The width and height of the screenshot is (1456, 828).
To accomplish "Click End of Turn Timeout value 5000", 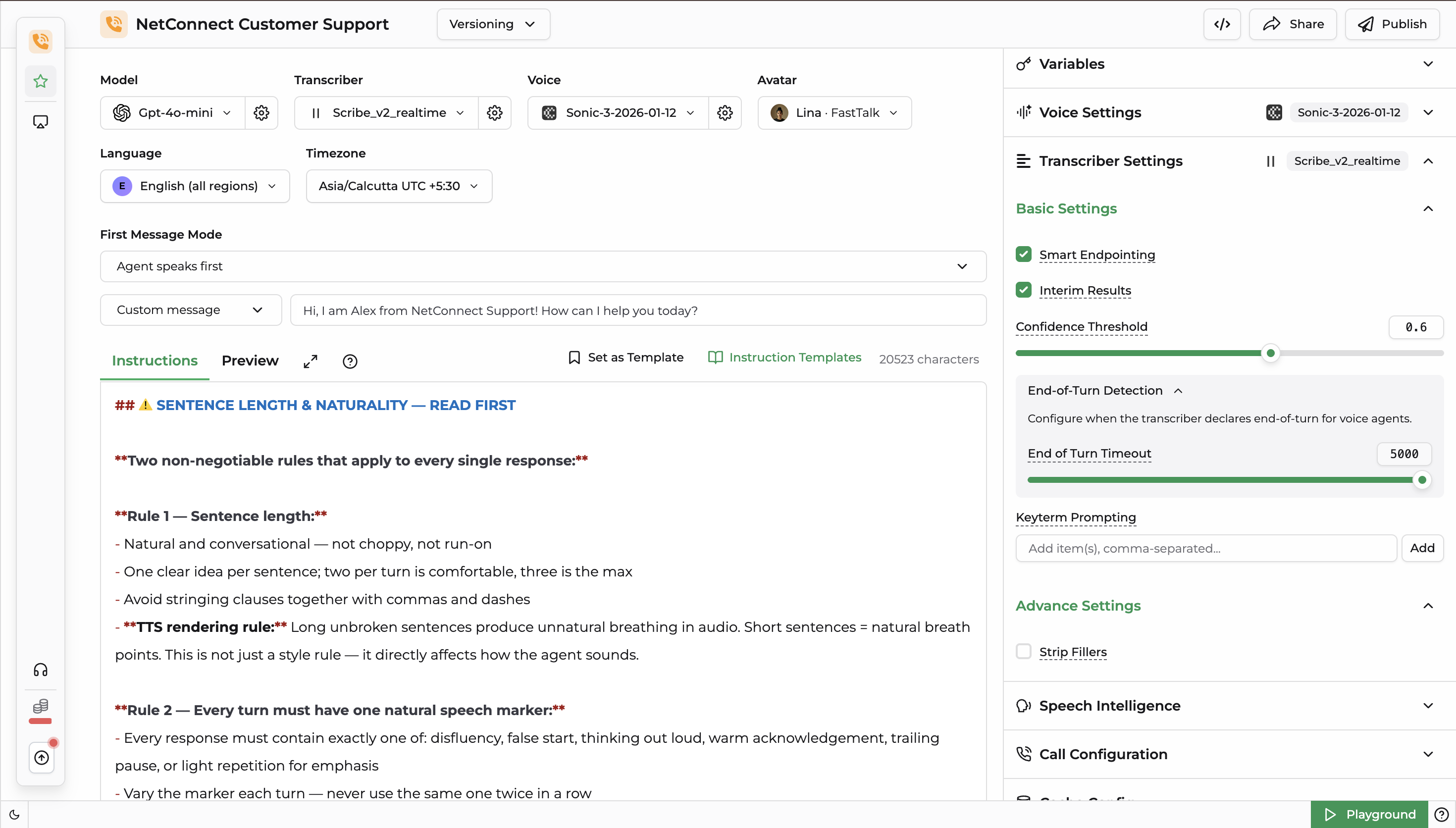I will (x=1404, y=454).
